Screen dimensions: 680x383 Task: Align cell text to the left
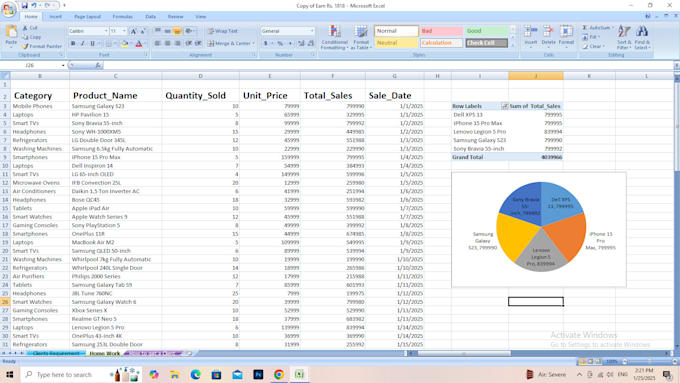coord(157,43)
